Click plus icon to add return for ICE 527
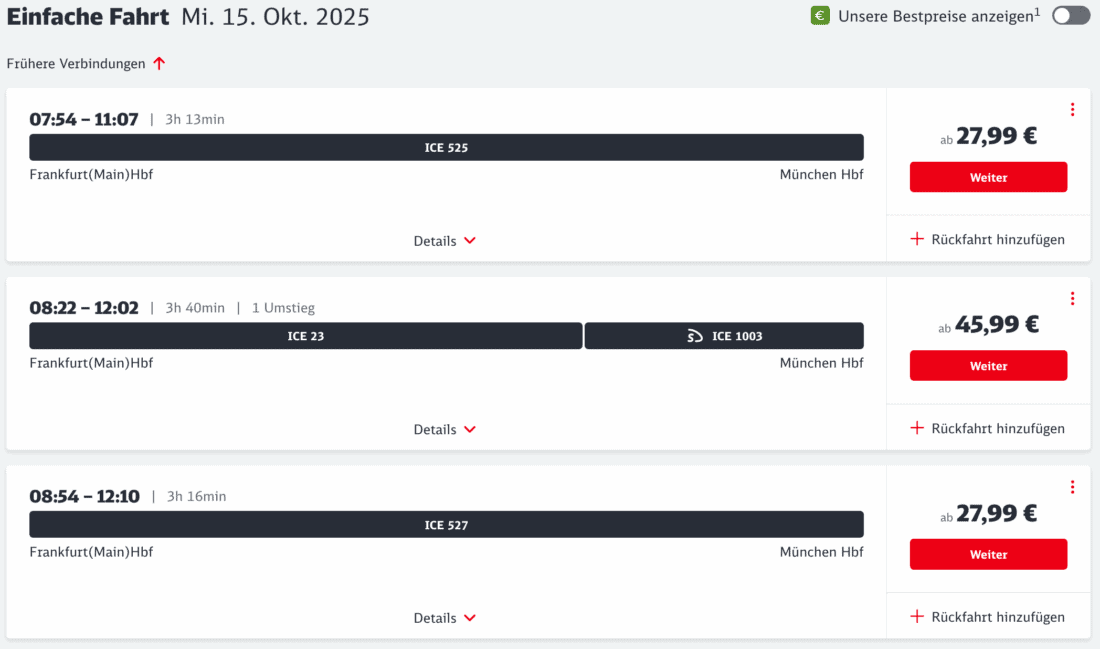This screenshot has width=1100, height=649. click(x=917, y=617)
